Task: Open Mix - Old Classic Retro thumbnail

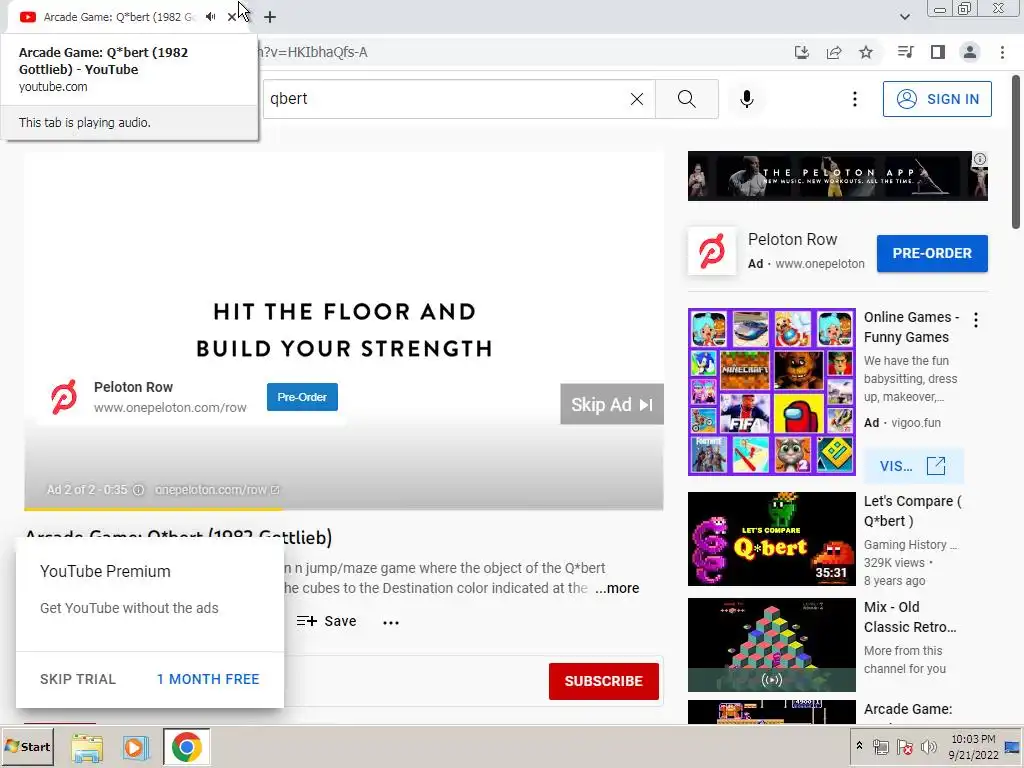Action: (771, 645)
